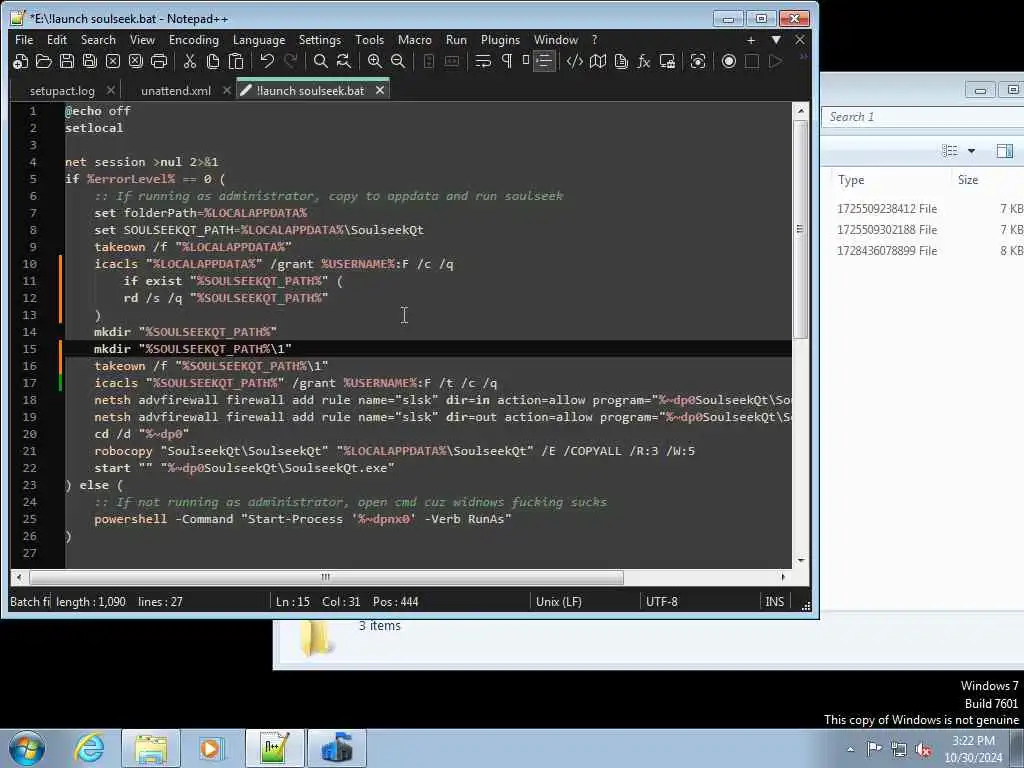Start macro recording with record icon

point(729,61)
